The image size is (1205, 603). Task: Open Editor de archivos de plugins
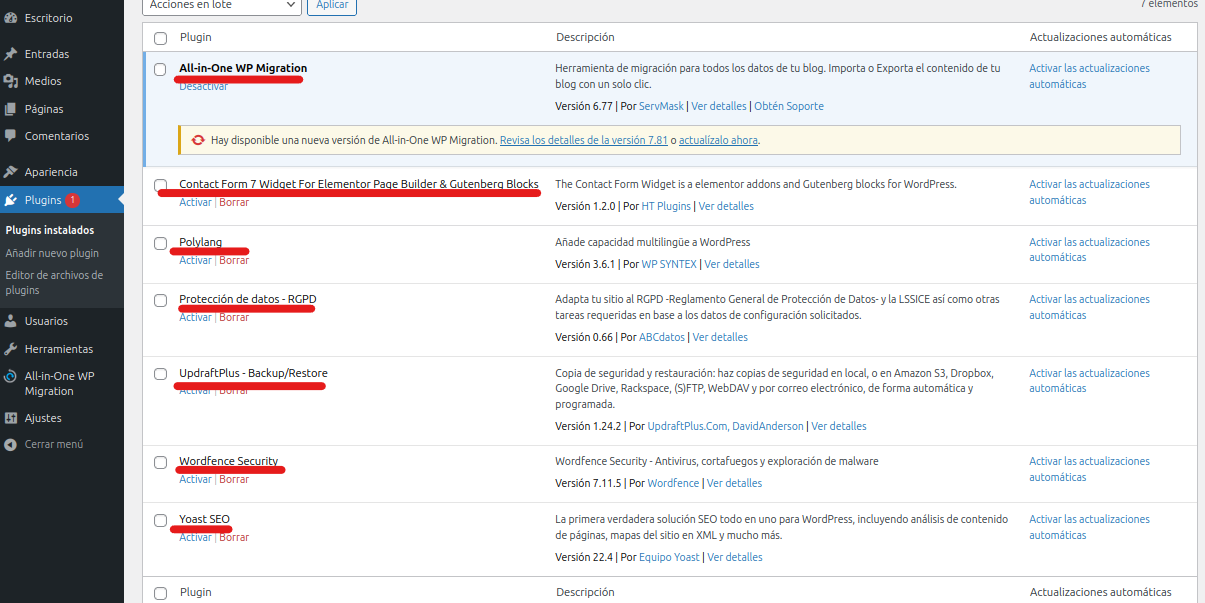pos(54,282)
